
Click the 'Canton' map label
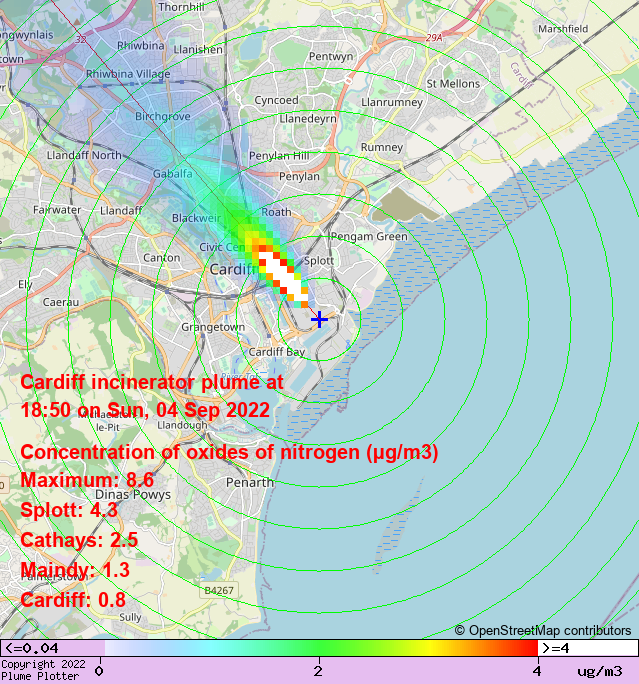pos(162,258)
